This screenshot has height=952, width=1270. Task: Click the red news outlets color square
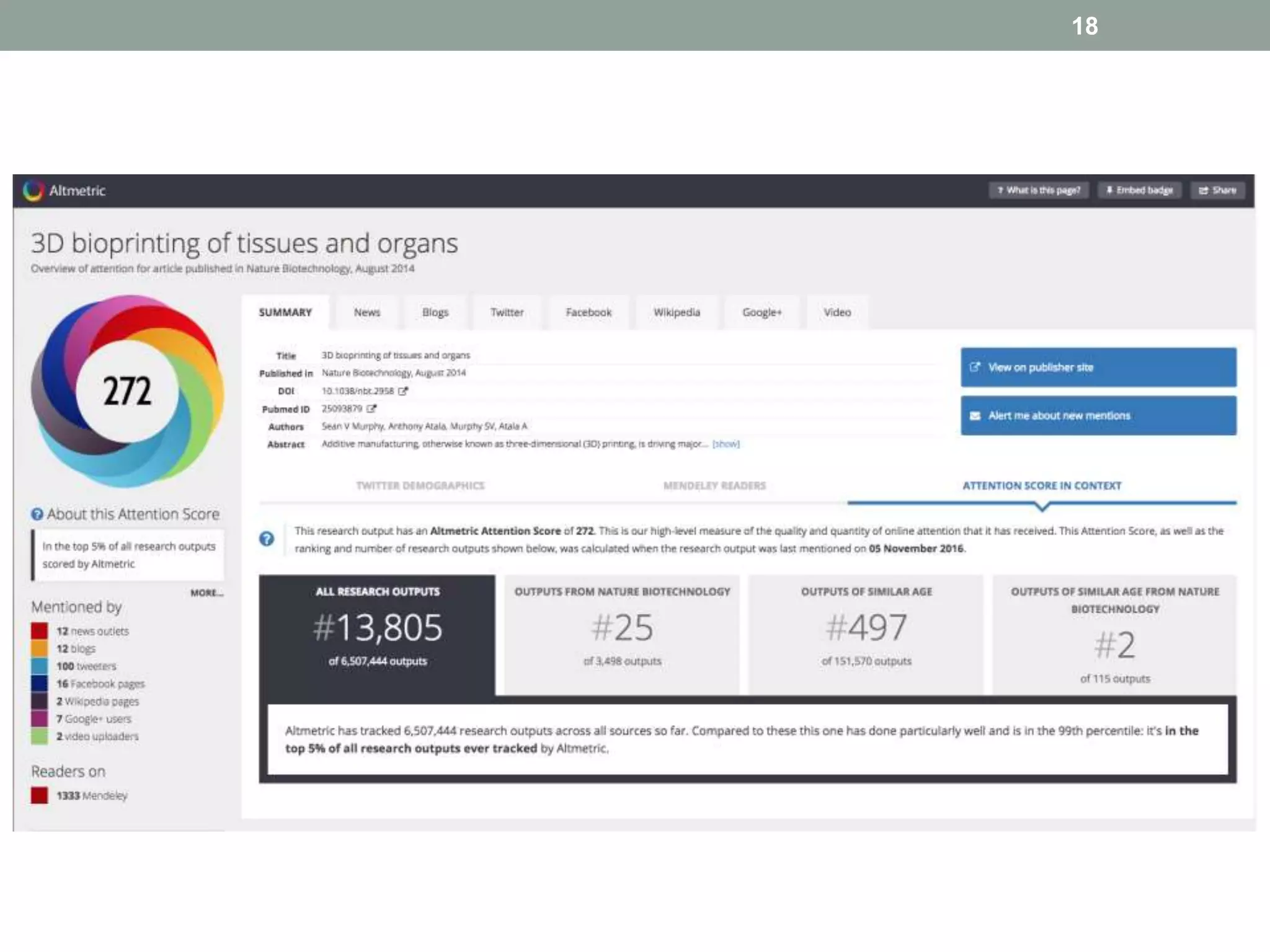[x=40, y=631]
